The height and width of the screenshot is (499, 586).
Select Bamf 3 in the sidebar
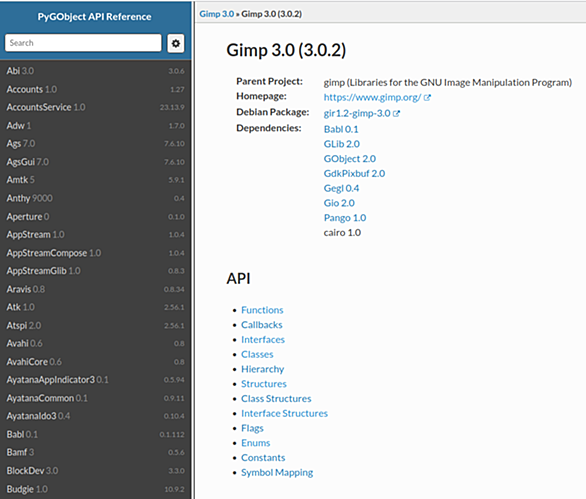point(95,452)
